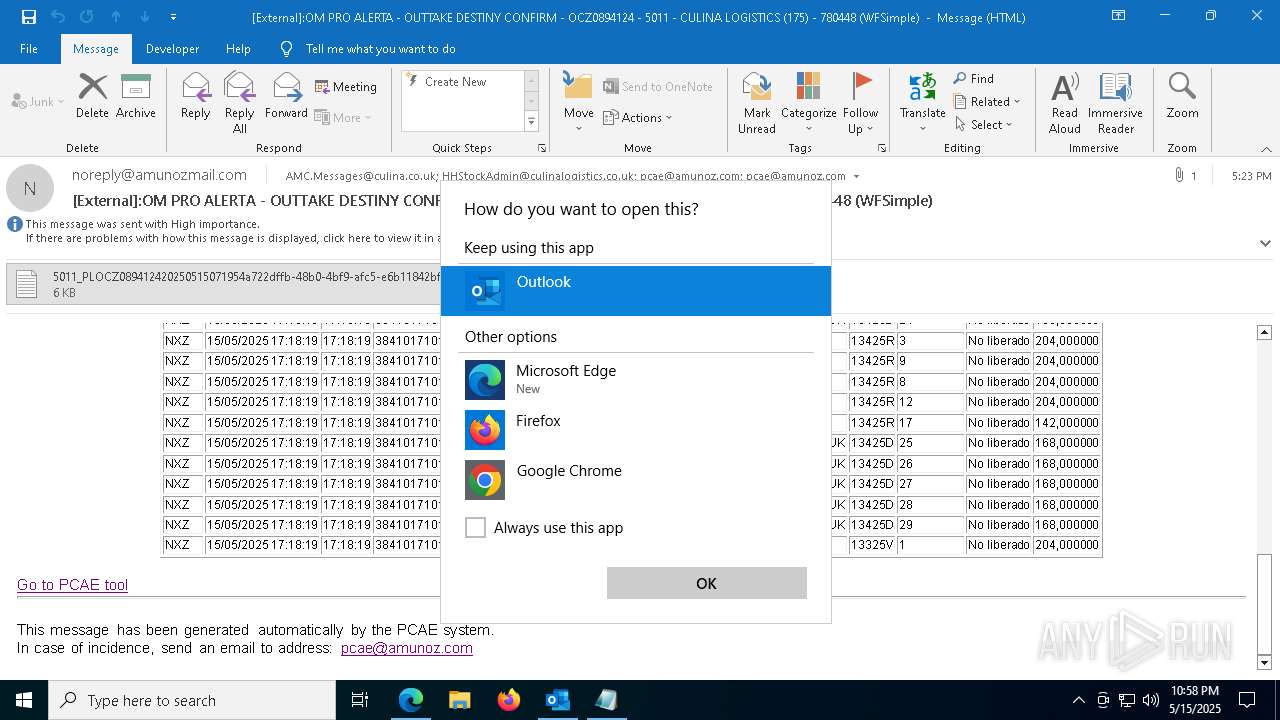
Task: Expand the Quick Steps gallery
Action: click(531, 122)
